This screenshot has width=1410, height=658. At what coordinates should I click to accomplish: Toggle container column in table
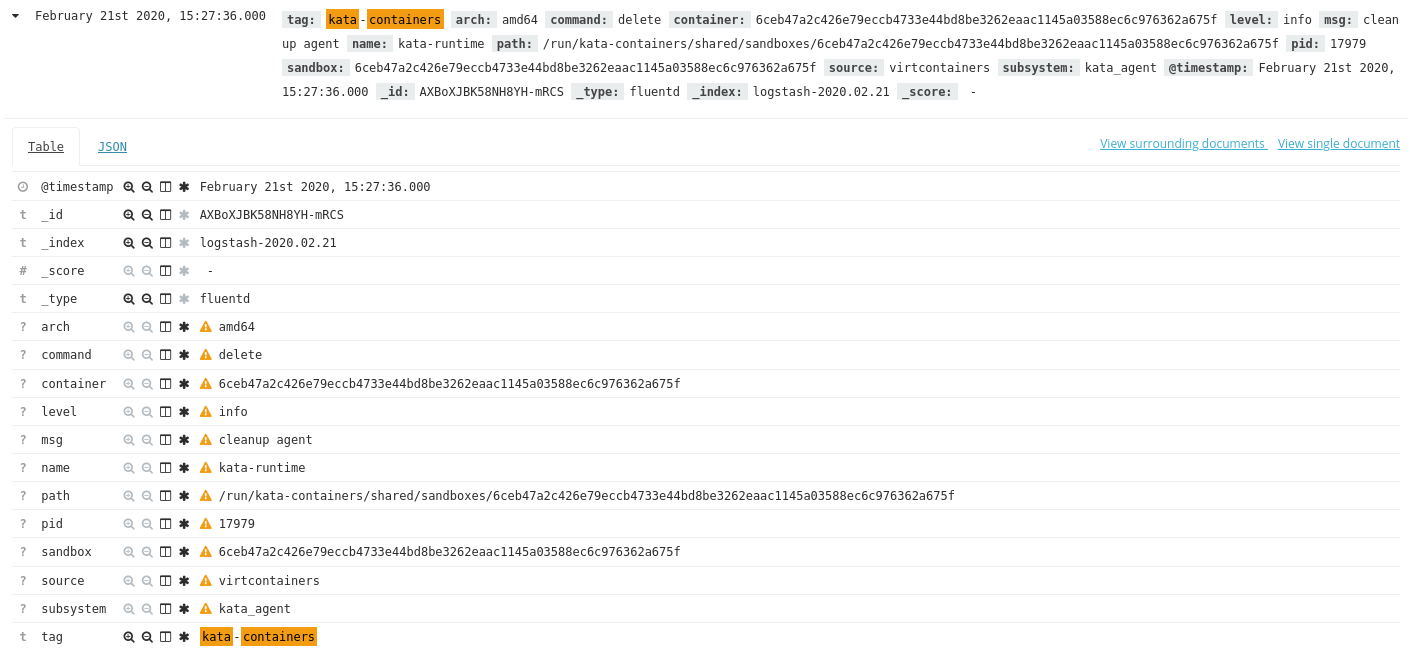click(x=166, y=384)
